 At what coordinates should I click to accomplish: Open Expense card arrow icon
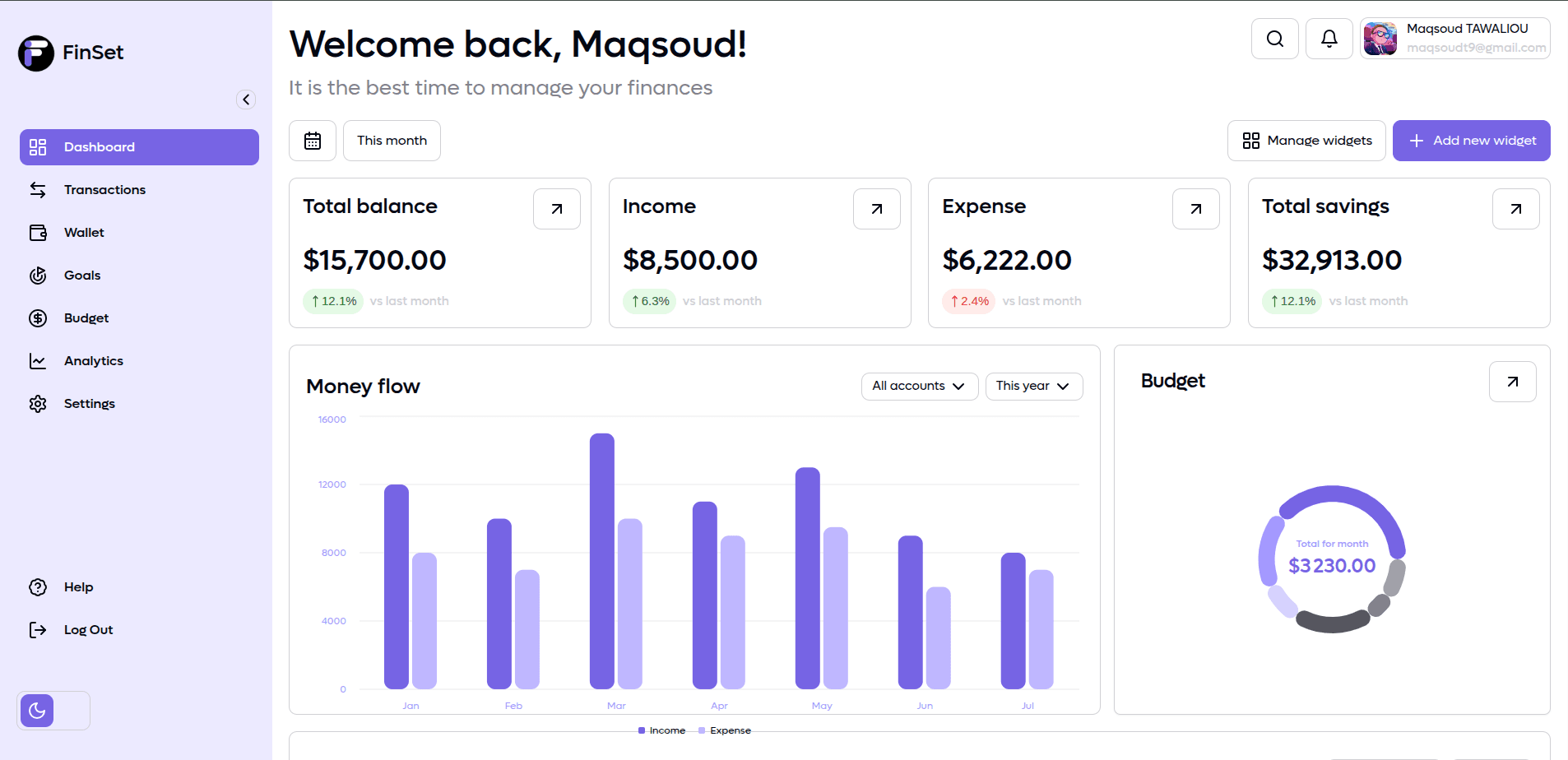pyautogui.click(x=1195, y=209)
